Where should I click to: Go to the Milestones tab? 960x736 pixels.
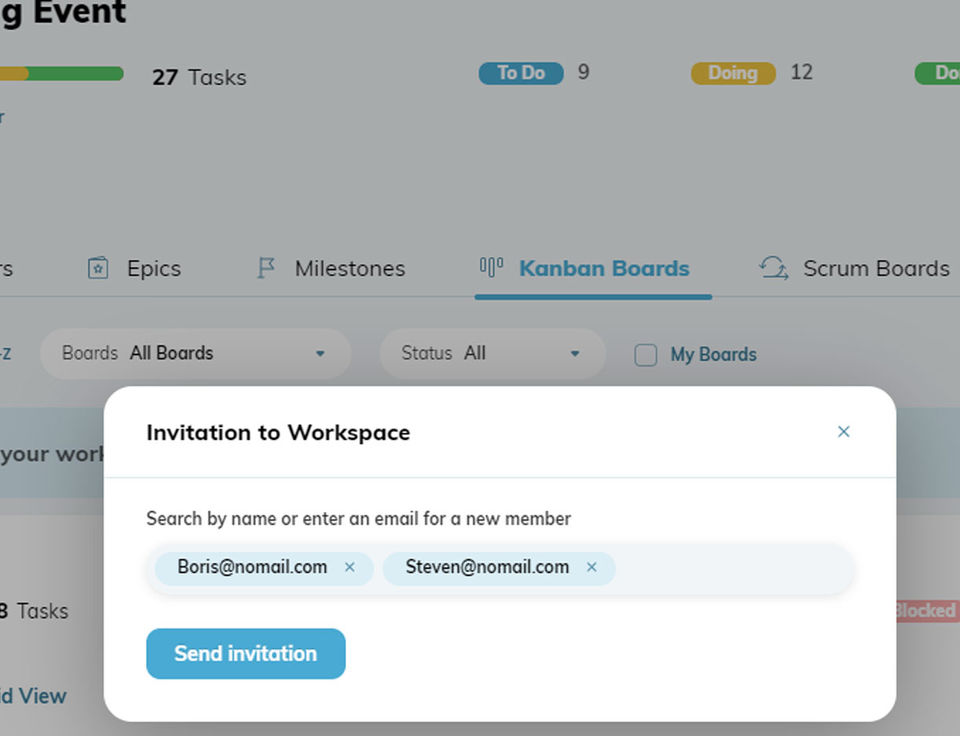pyautogui.click(x=349, y=268)
